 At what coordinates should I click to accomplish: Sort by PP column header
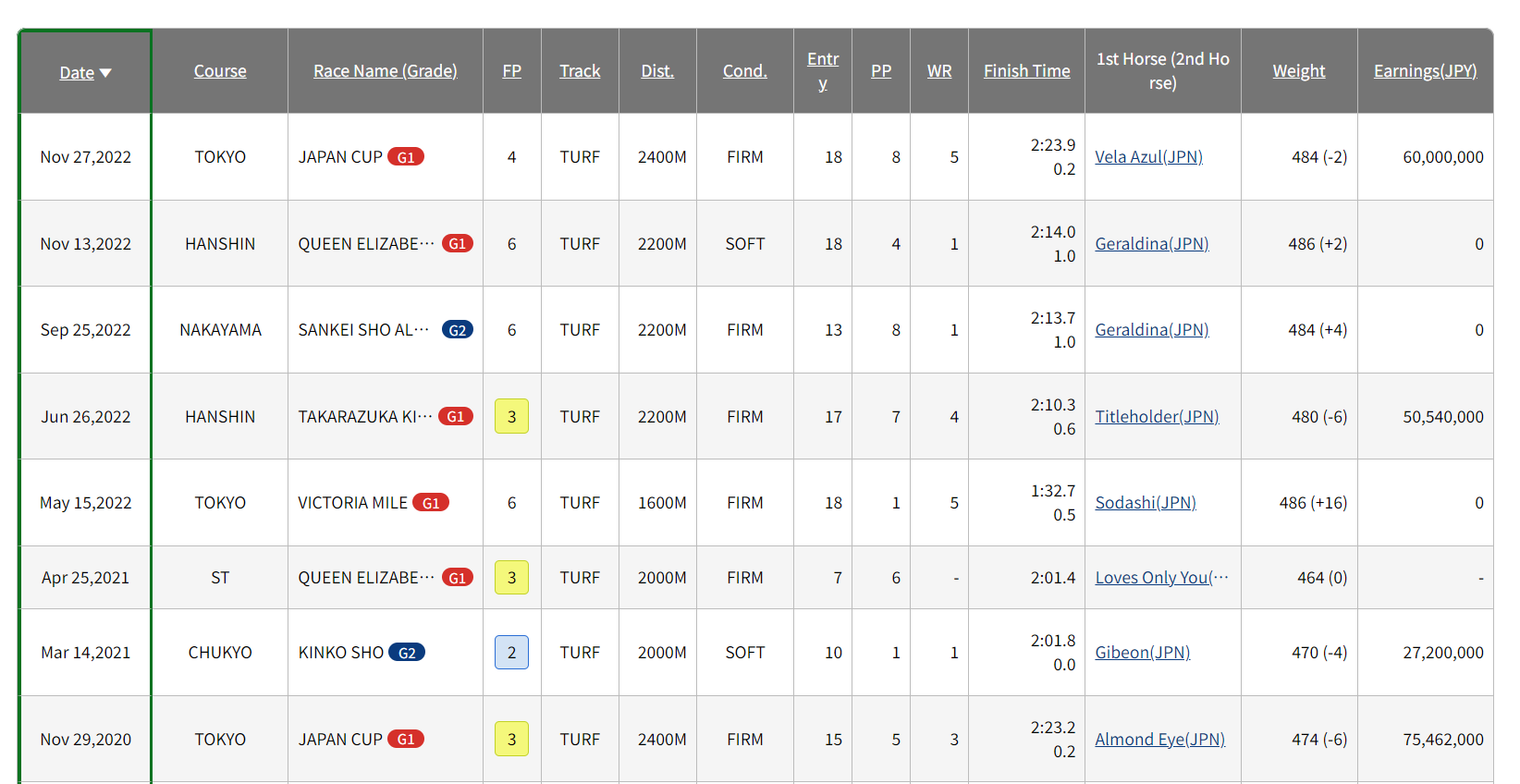[x=881, y=71]
